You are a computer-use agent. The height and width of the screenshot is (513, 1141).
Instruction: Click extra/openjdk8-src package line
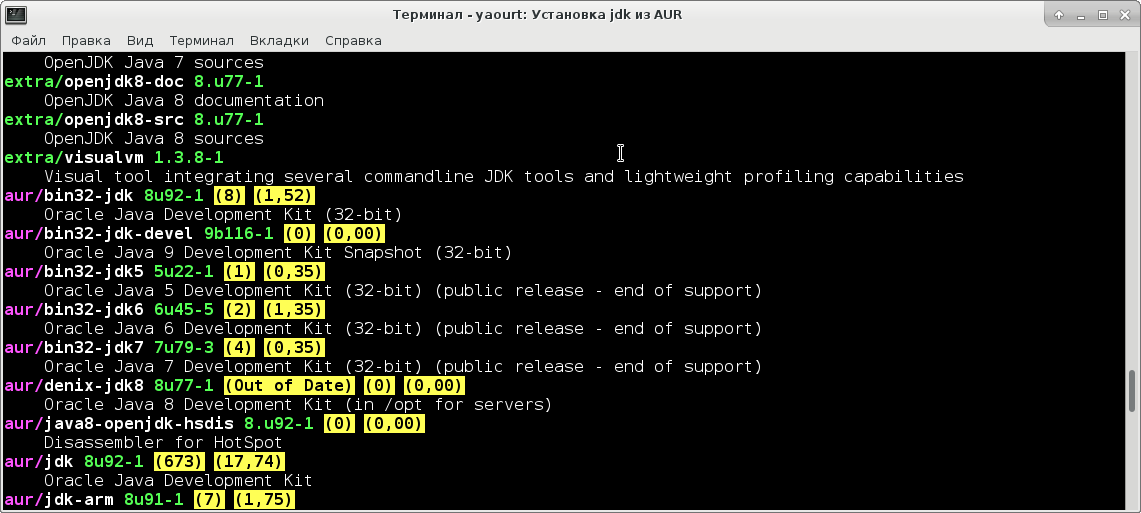[x=134, y=119]
